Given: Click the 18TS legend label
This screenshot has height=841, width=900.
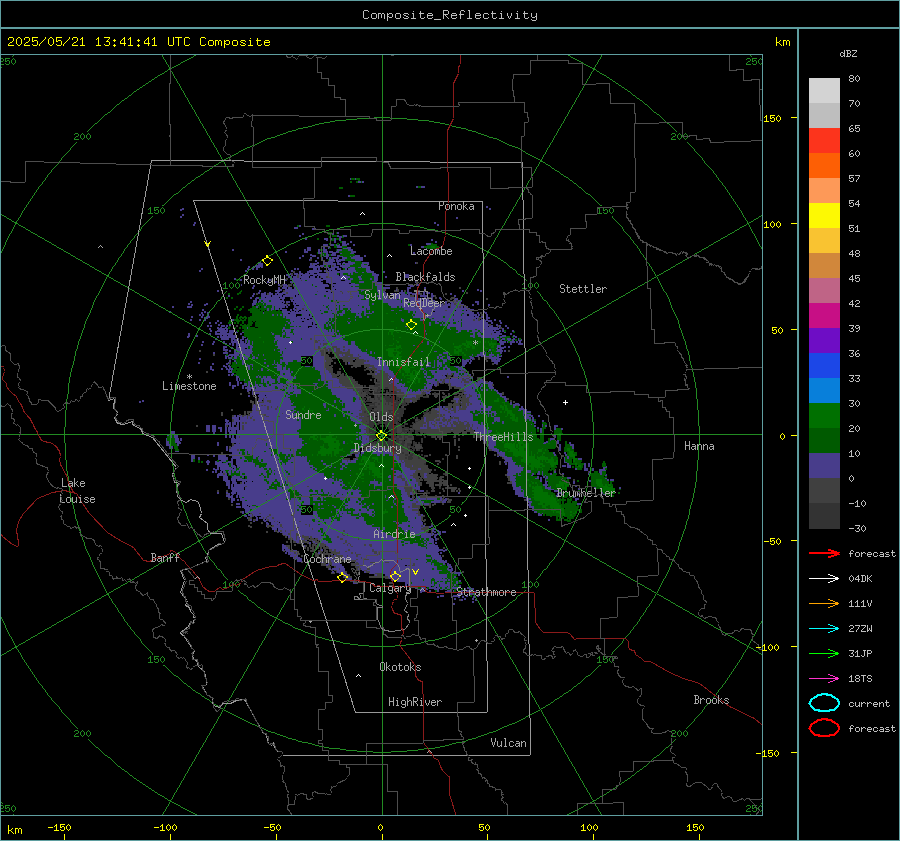Looking at the screenshot, I should [x=860, y=679].
